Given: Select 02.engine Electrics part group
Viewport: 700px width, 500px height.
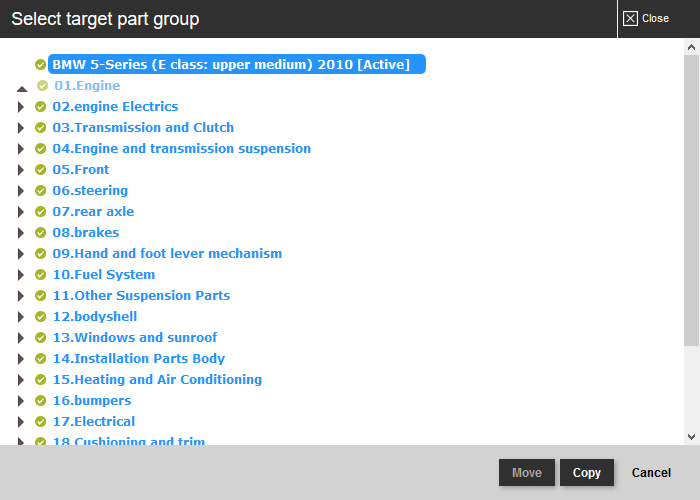Looking at the screenshot, I should point(115,106).
